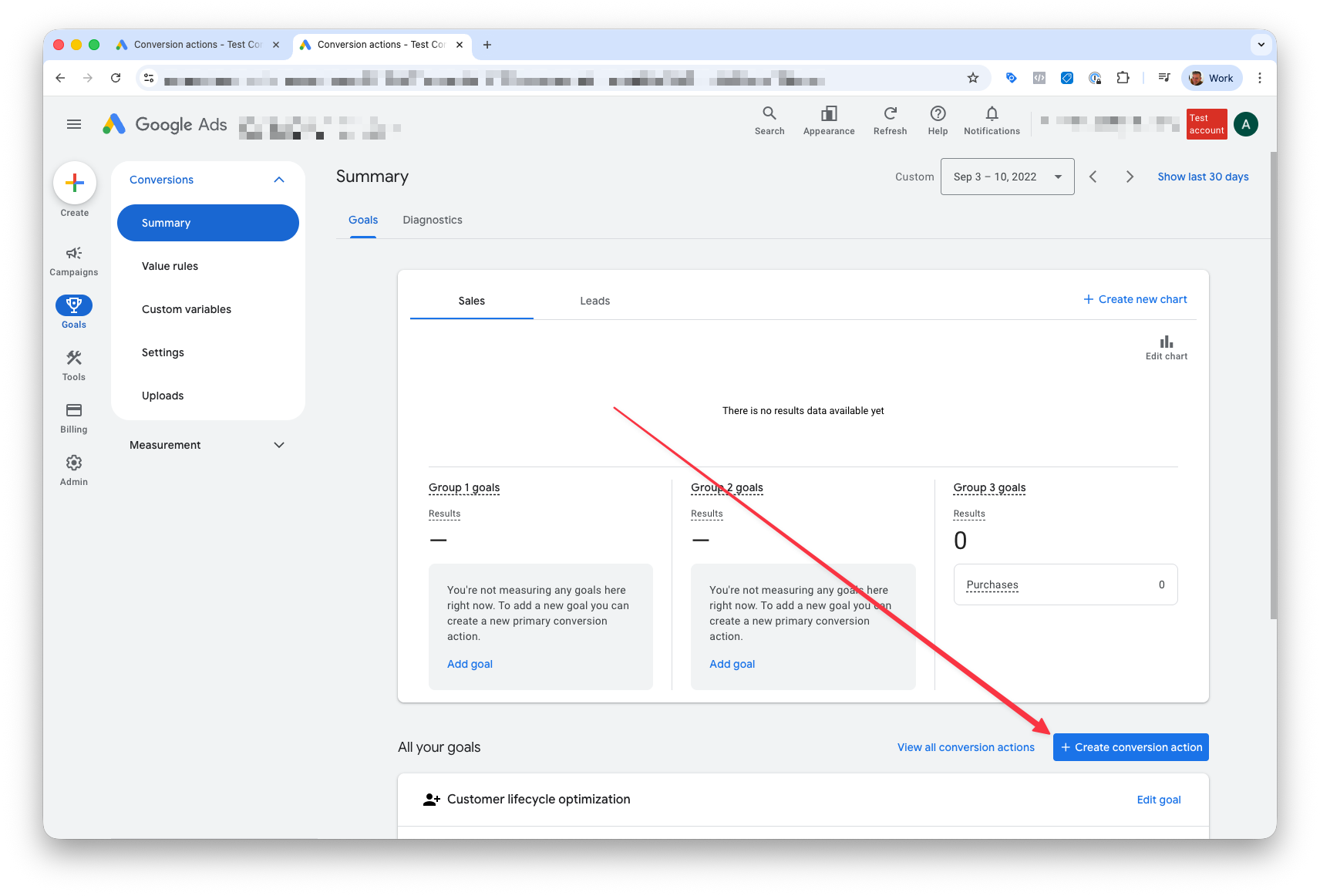Image resolution: width=1320 pixels, height=896 pixels.
Task: Open View all conversion actions
Action: pos(965,746)
